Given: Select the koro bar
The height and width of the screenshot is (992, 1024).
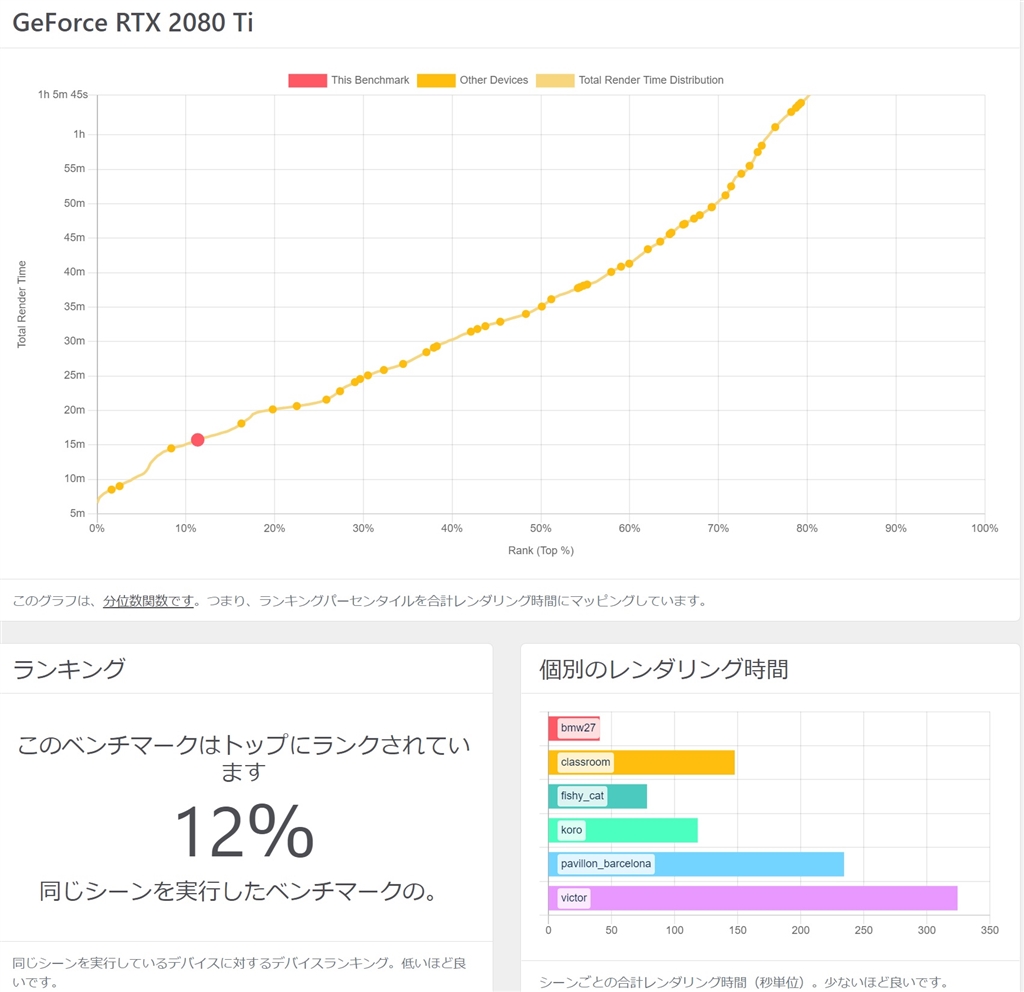Looking at the screenshot, I should pyautogui.click(x=623, y=830).
